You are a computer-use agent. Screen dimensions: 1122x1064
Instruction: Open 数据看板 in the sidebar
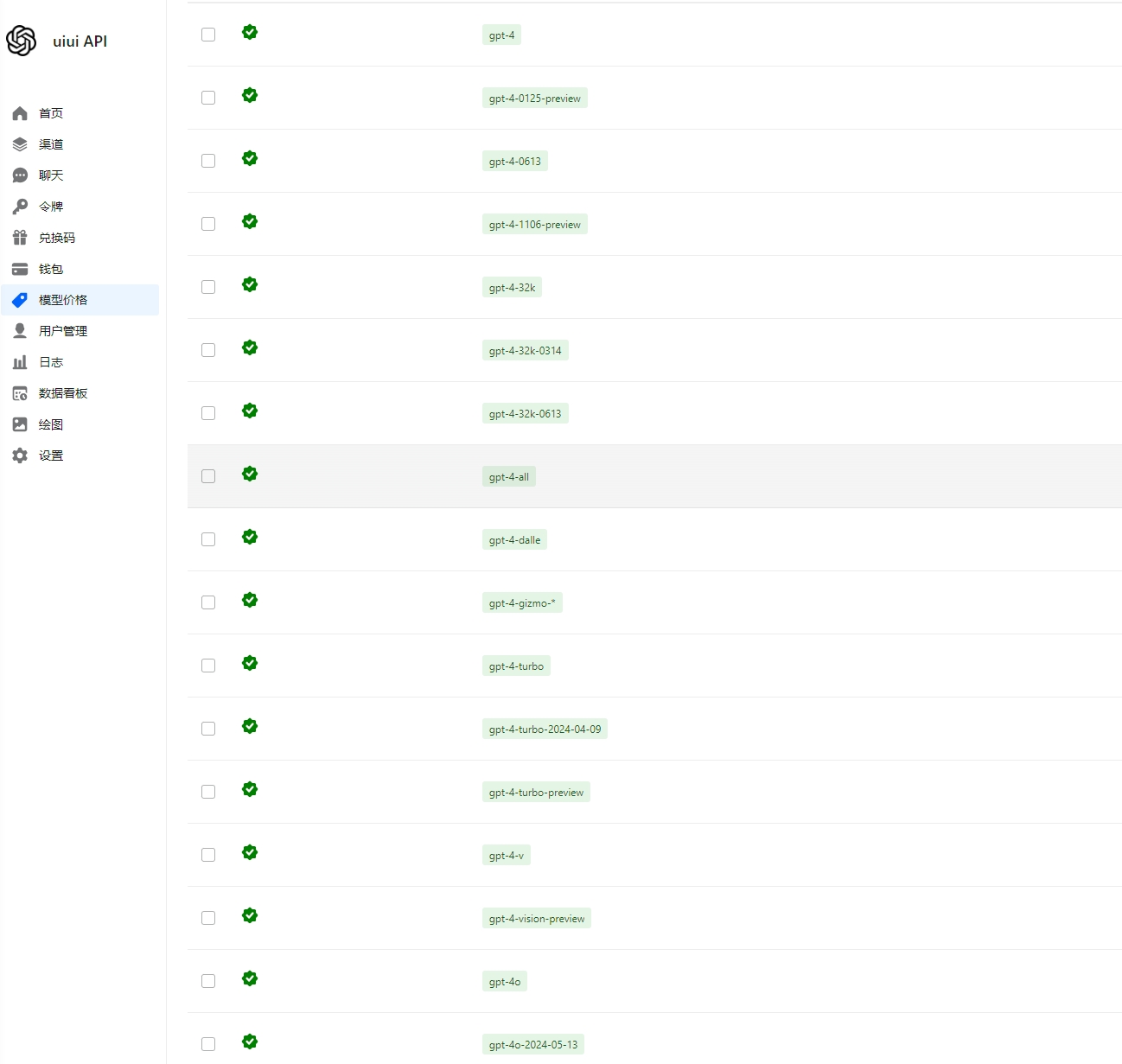pyautogui.click(x=80, y=393)
